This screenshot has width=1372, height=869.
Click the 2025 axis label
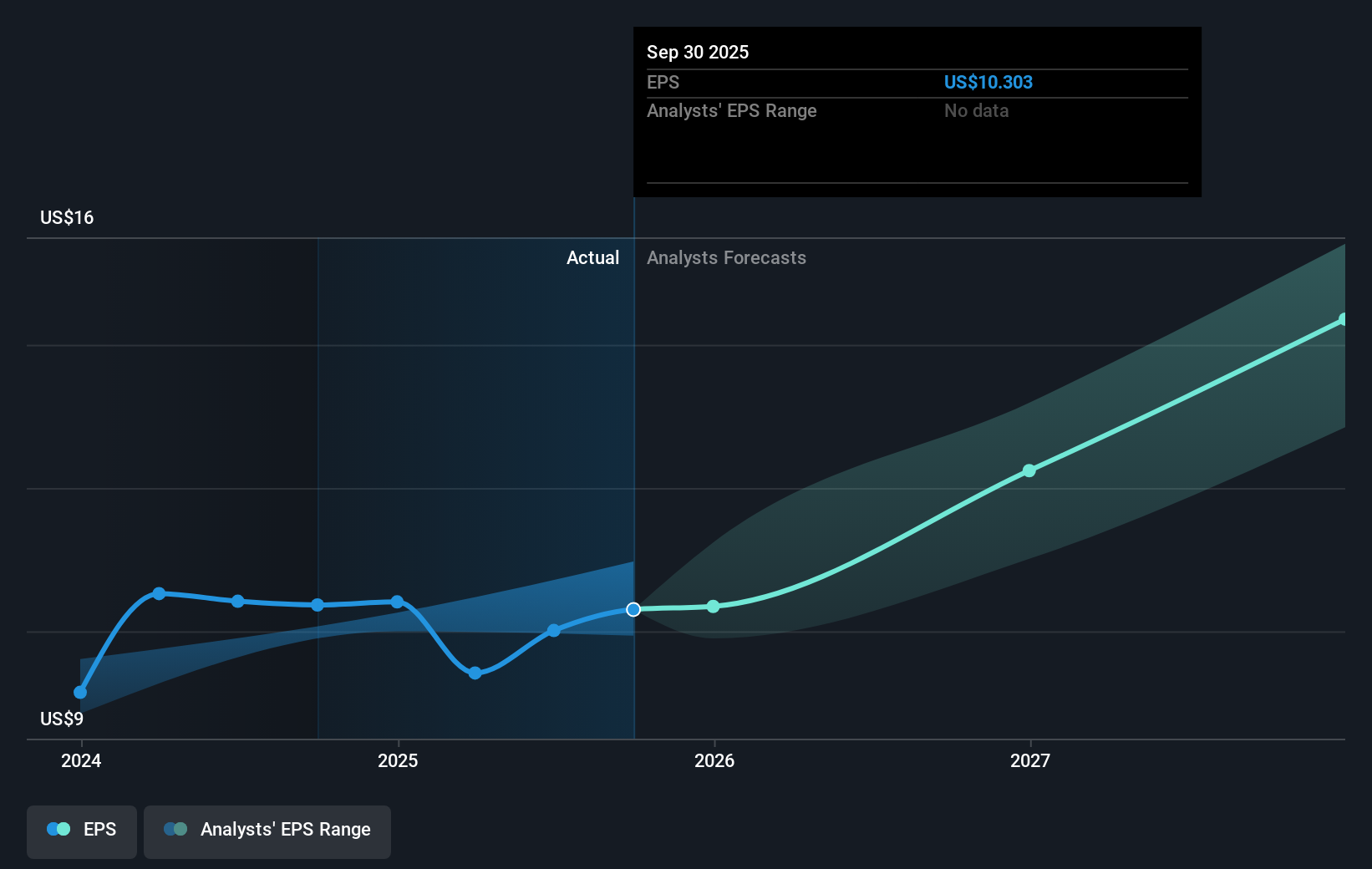[399, 760]
